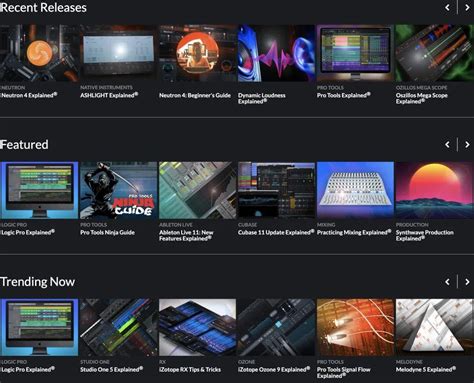Open Synthwave Production sunset thumbnail
This screenshot has width=474, height=383.
click(434, 190)
